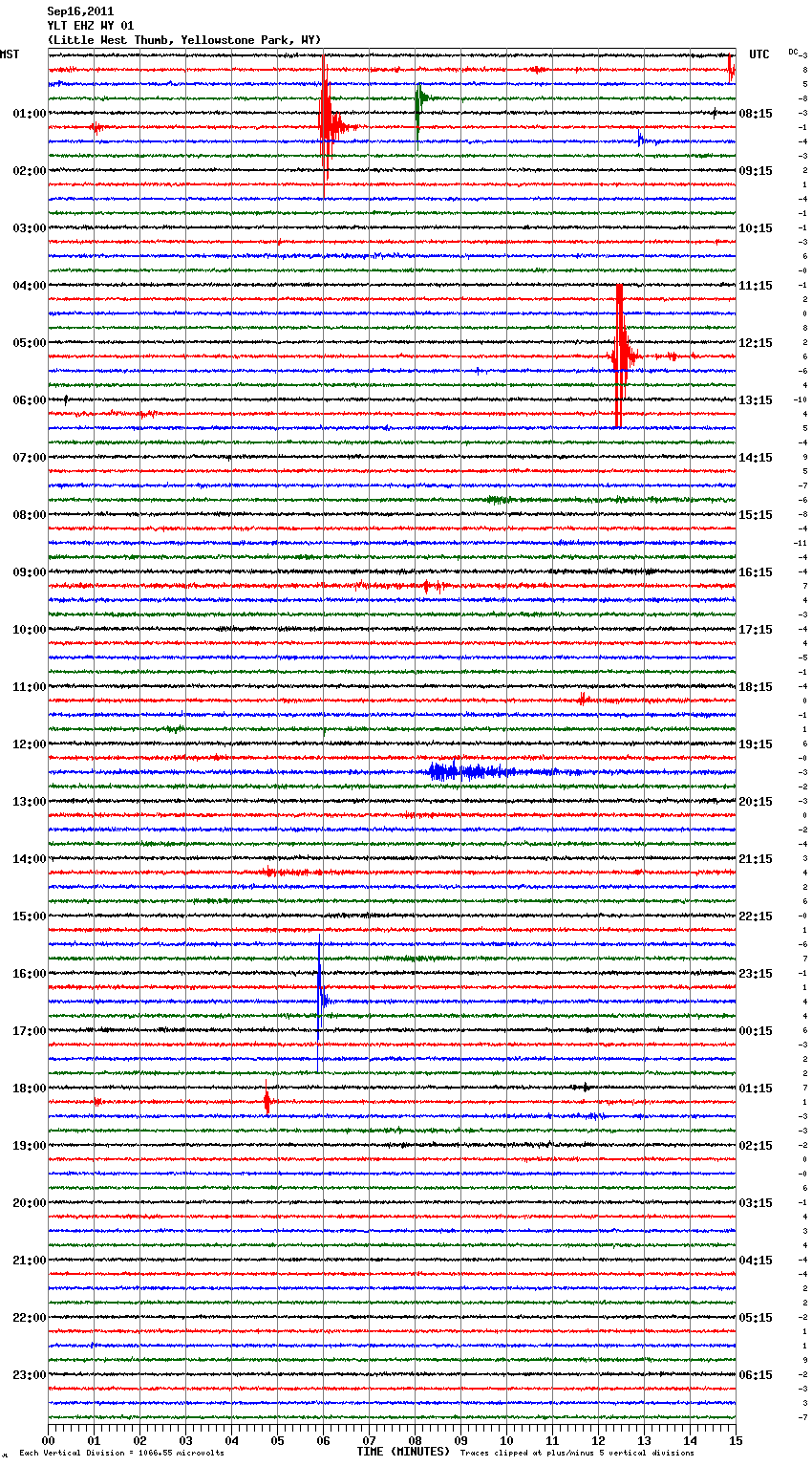Click the '20:15' UTC time label
Screen dimensions: 812x1466
click(756, 802)
